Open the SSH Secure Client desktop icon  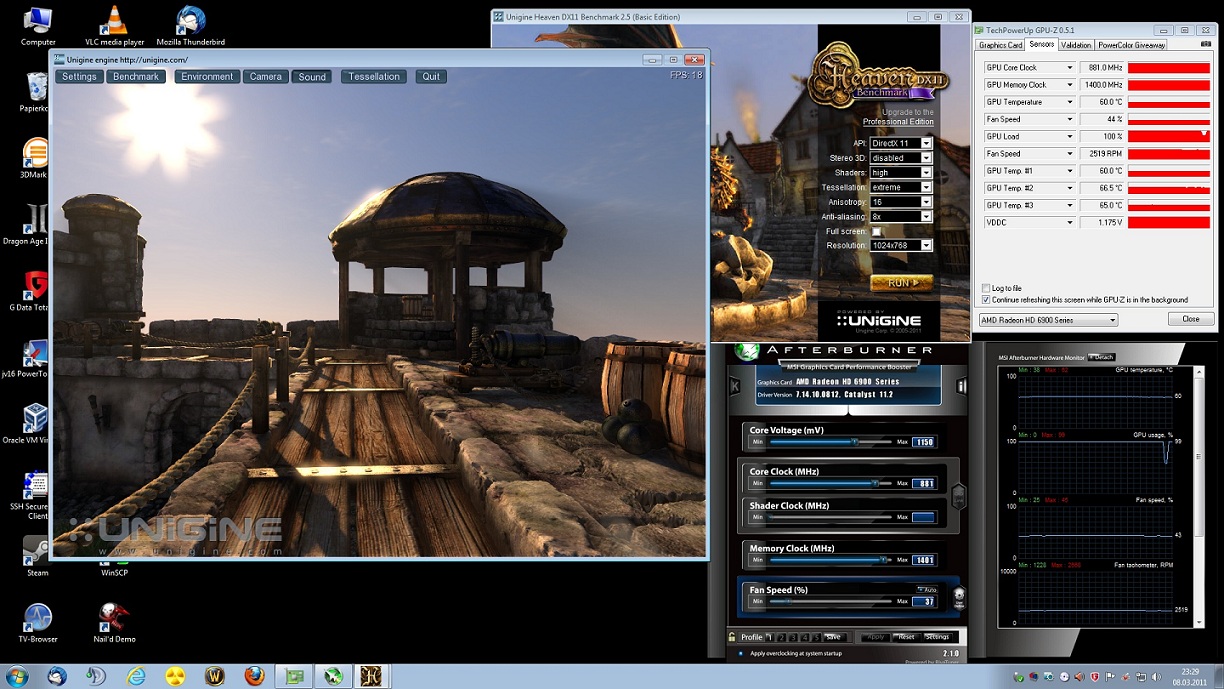point(34,495)
